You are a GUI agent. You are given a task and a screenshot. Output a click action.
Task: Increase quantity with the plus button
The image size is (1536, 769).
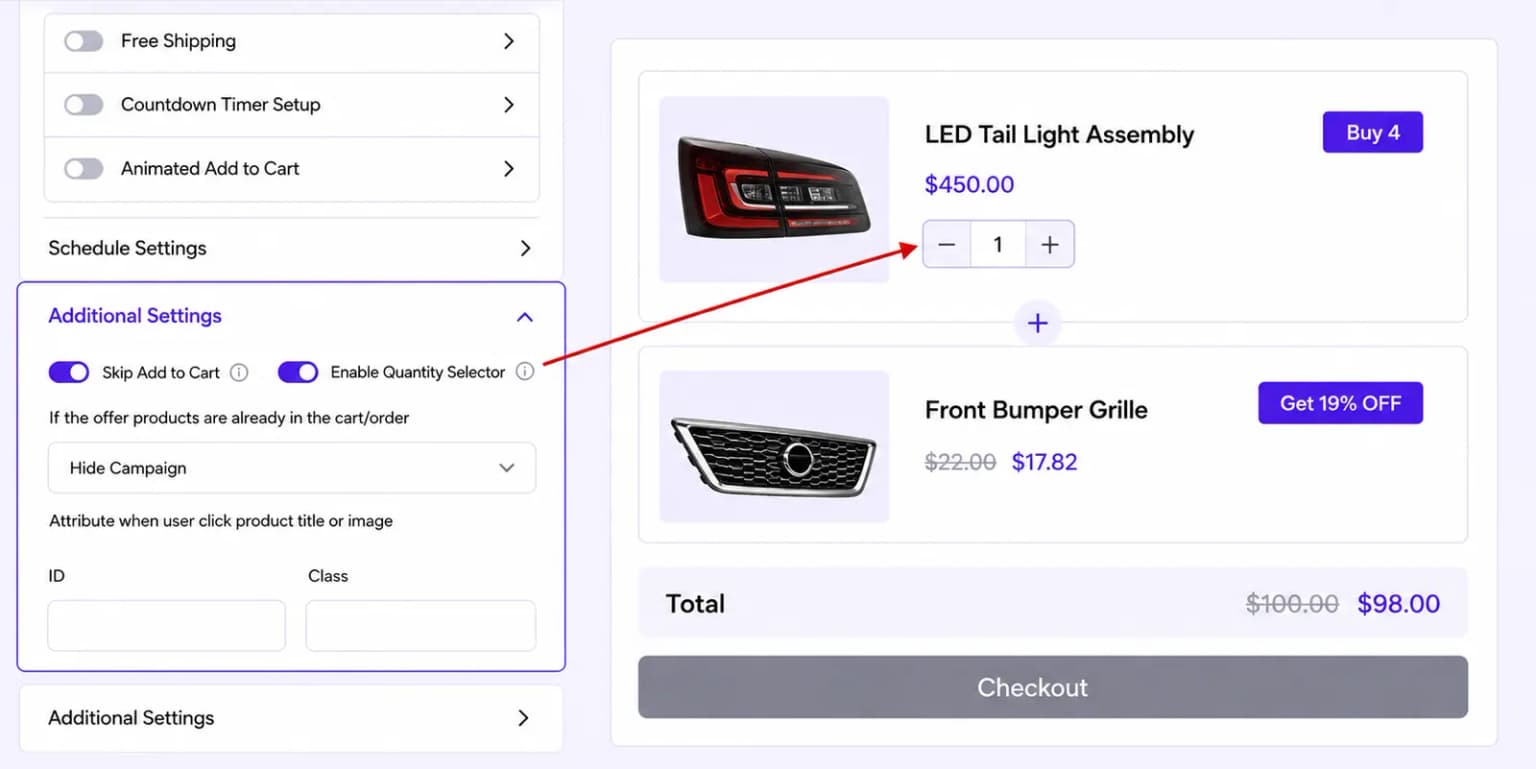pos(1050,245)
